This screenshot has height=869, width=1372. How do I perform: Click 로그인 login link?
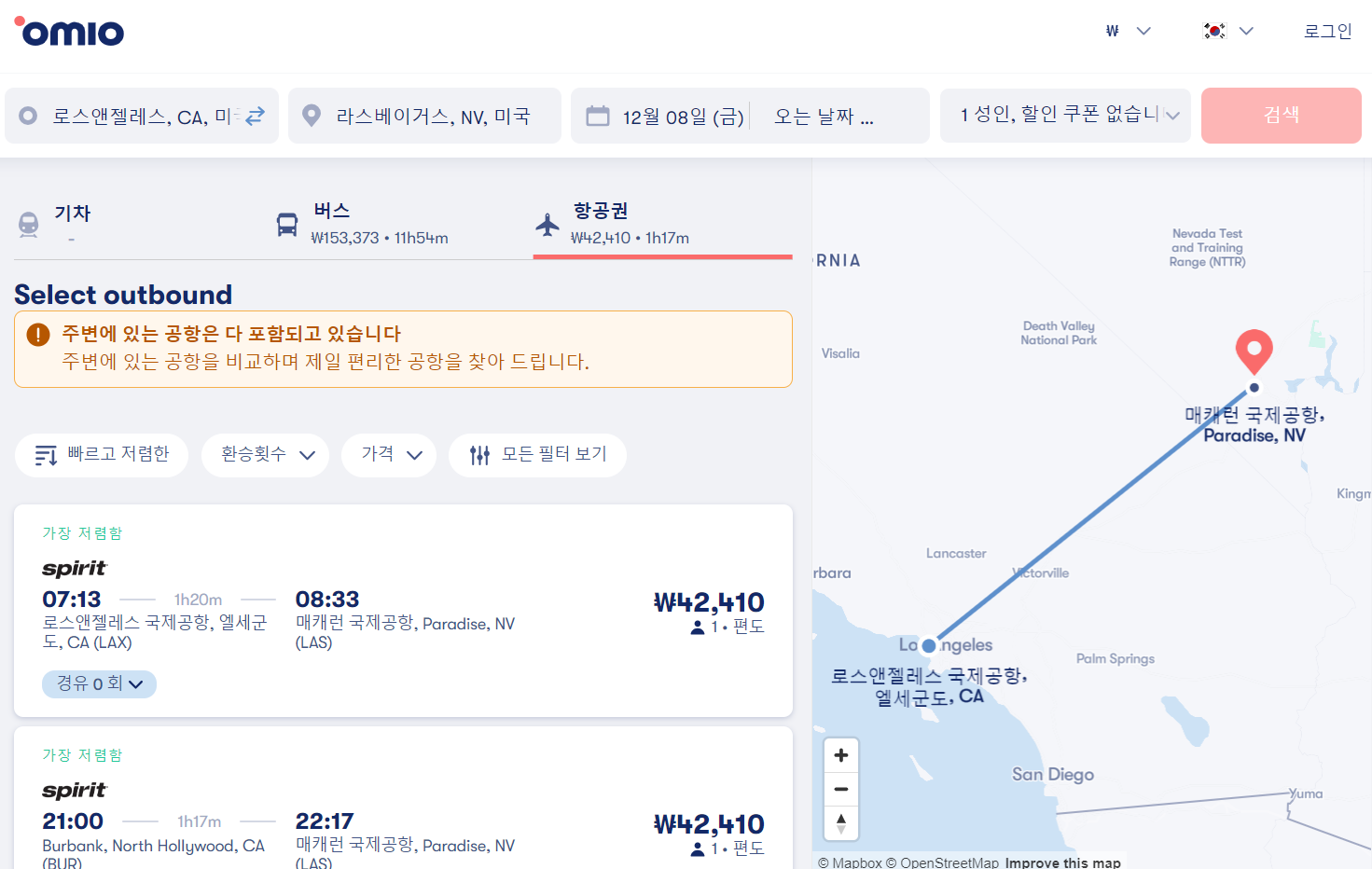[x=1327, y=31]
